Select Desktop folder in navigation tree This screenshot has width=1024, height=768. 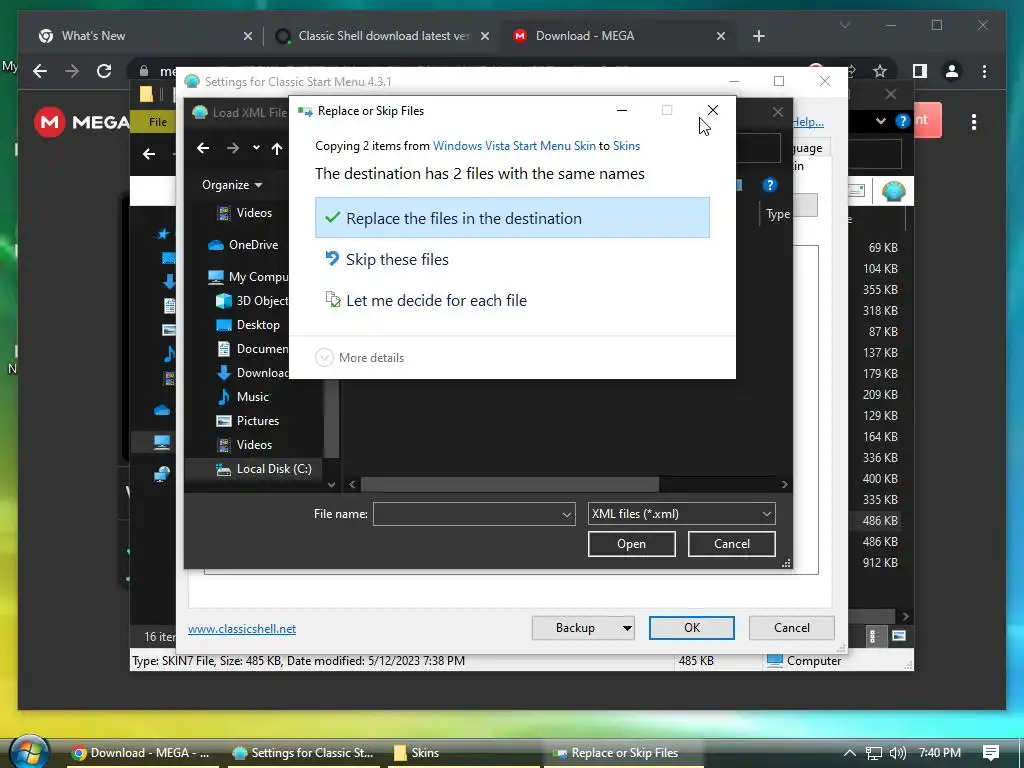[x=248, y=325]
